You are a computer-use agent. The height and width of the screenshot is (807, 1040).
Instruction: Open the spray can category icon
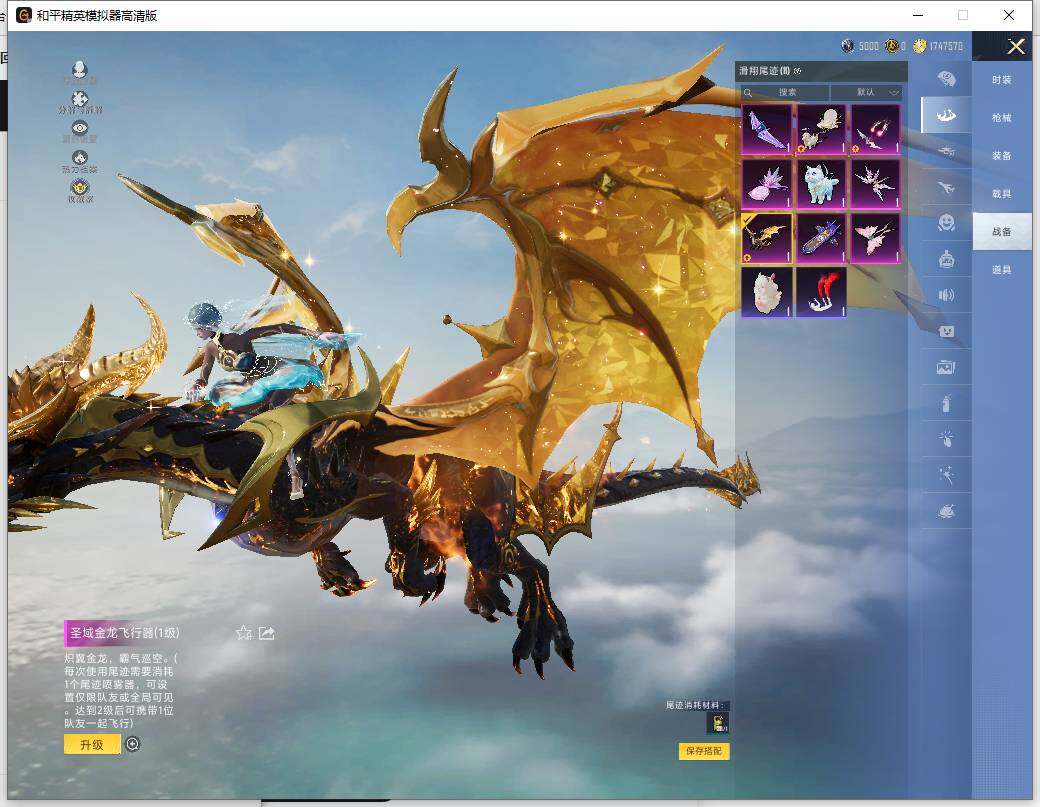coord(946,403)
